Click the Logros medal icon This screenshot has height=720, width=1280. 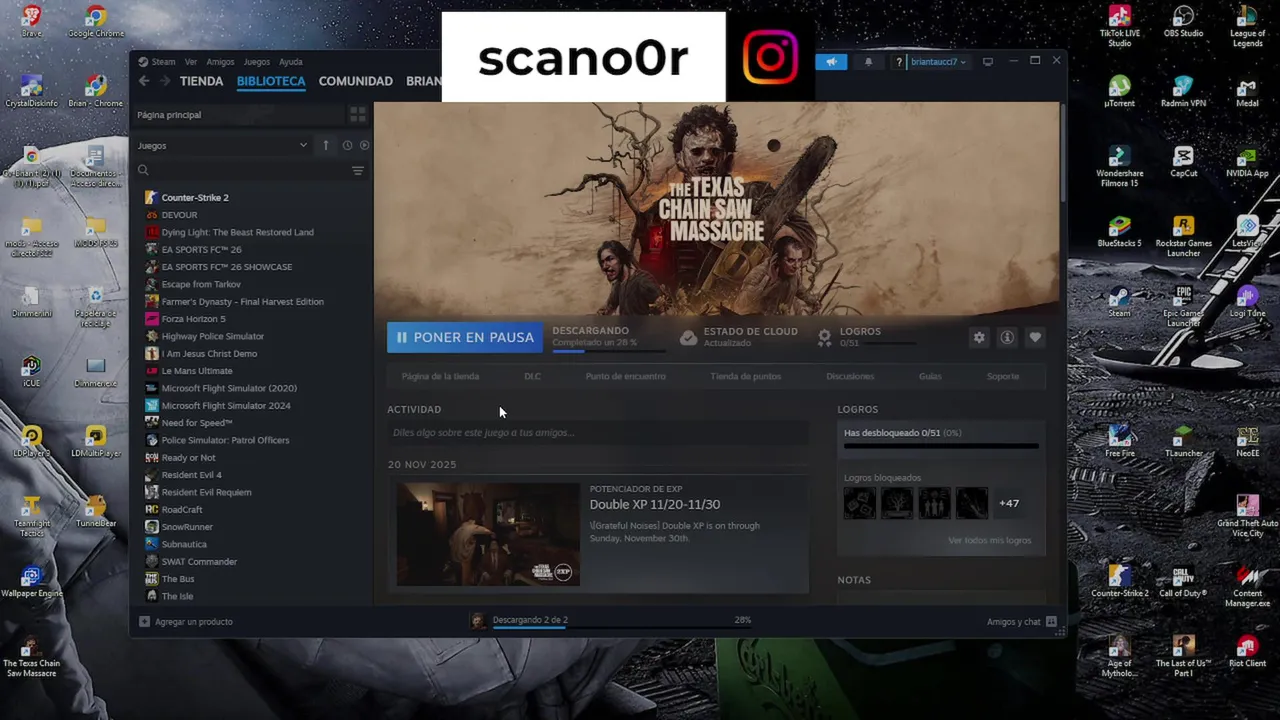point(824,338)
